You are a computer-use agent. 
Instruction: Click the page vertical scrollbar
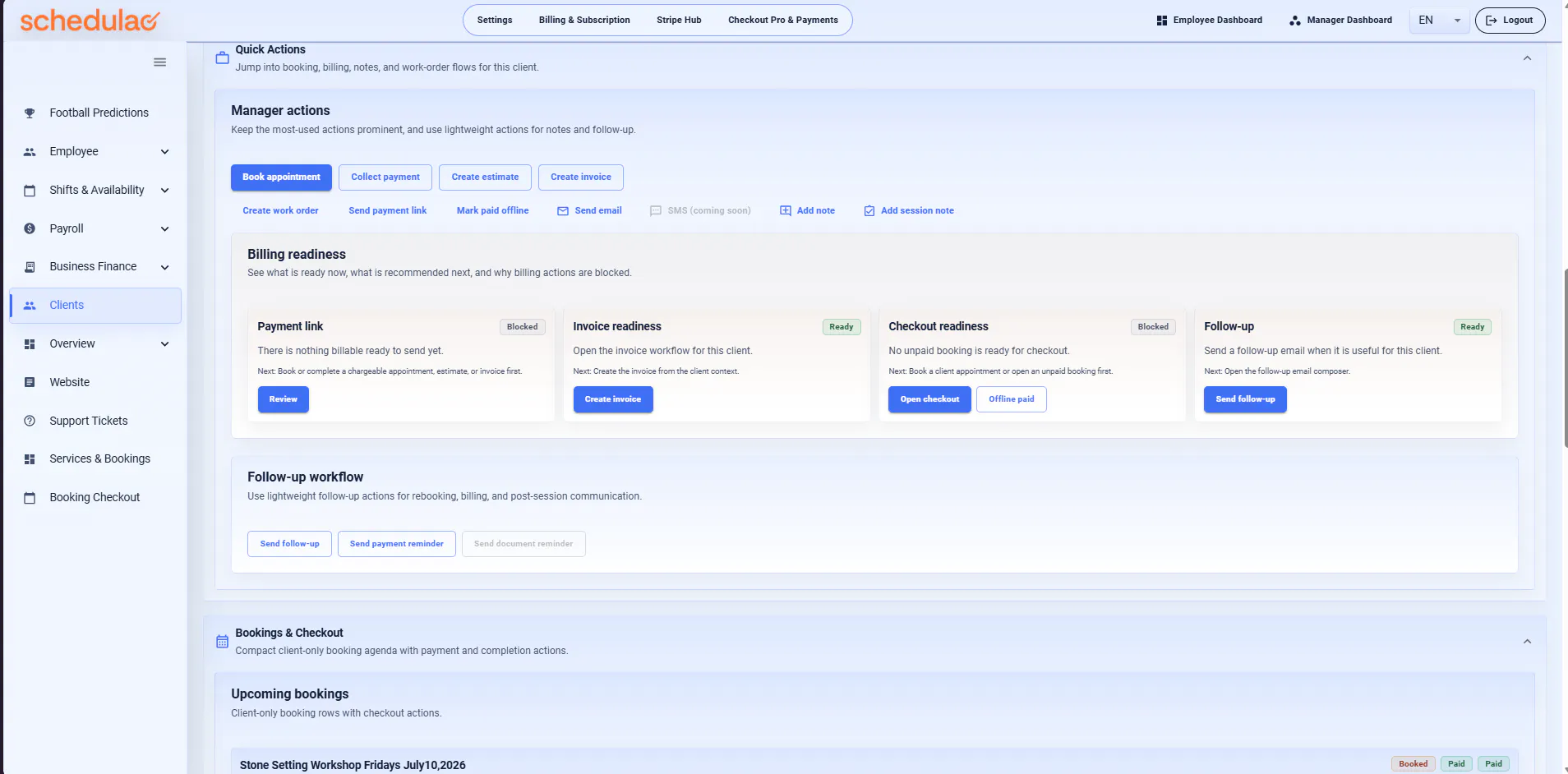tap(1565, 357)
